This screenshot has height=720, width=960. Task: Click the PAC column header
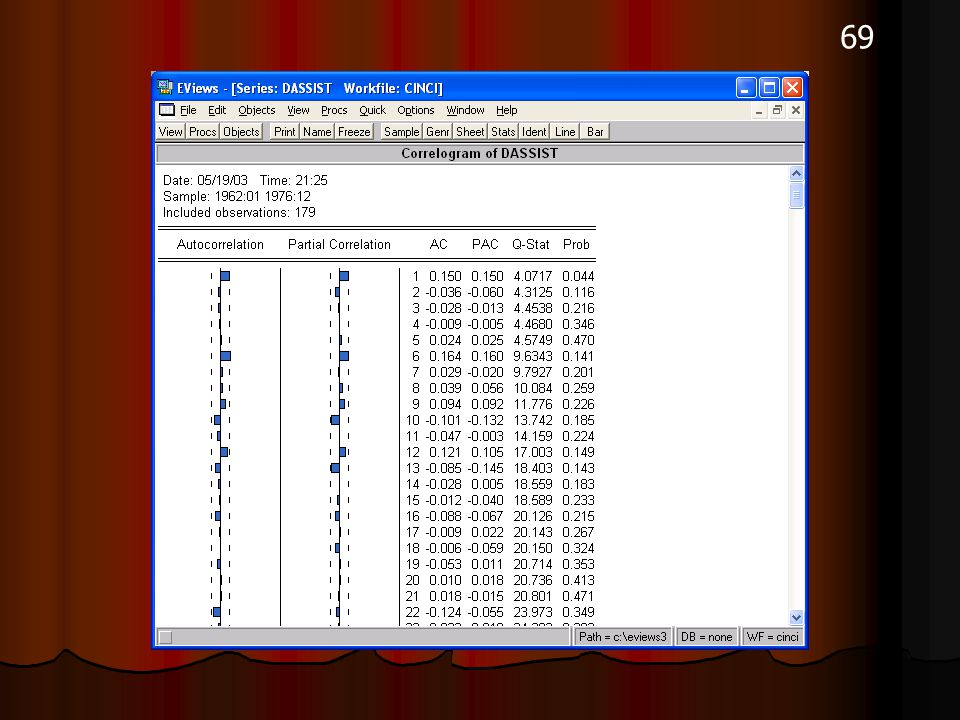point(485,244)
